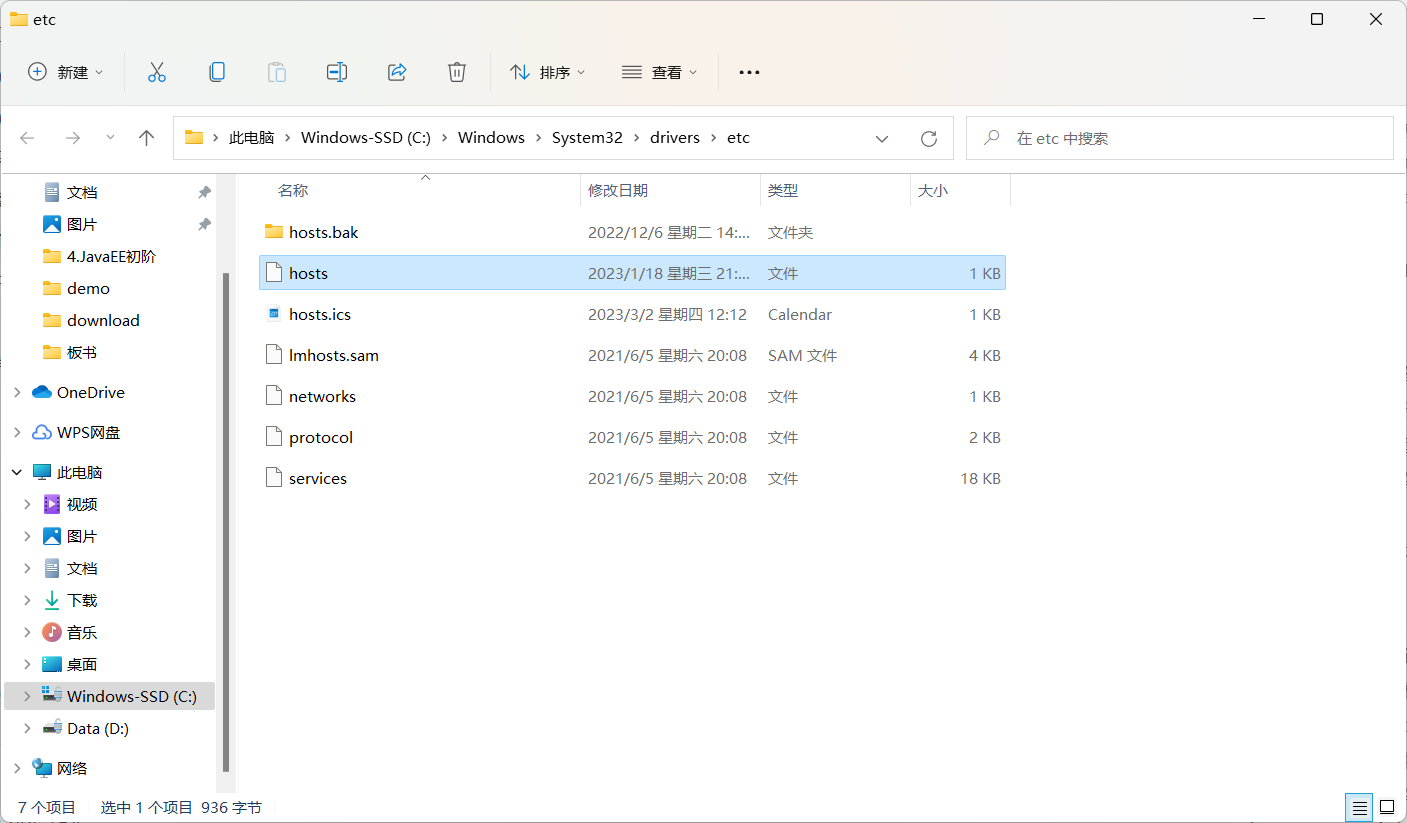The image size is (1407, 823).
Task: Click the Share icon in toolbar
Action: pos(397,72)
